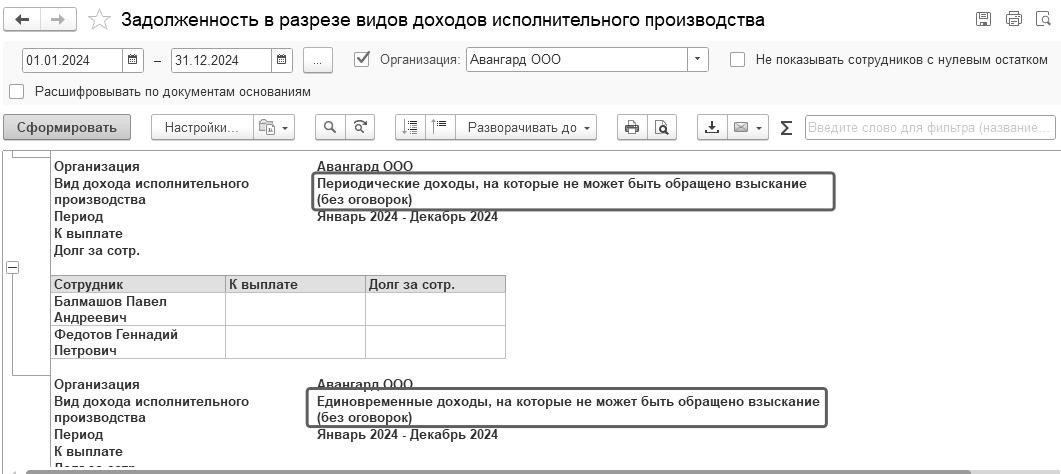Open calendar for start date 01.01.2024

(133, 60)
